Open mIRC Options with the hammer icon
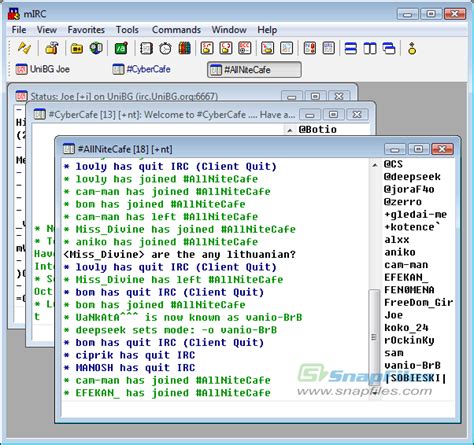 (x=52, y=48)
